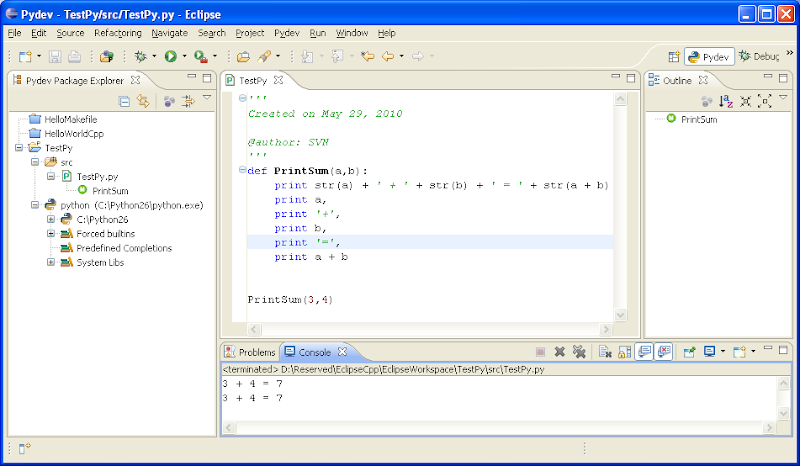This screenshot has height=466, width=800.
Task: Collapse all in Package Explorer toolbar
Action: 124,101
